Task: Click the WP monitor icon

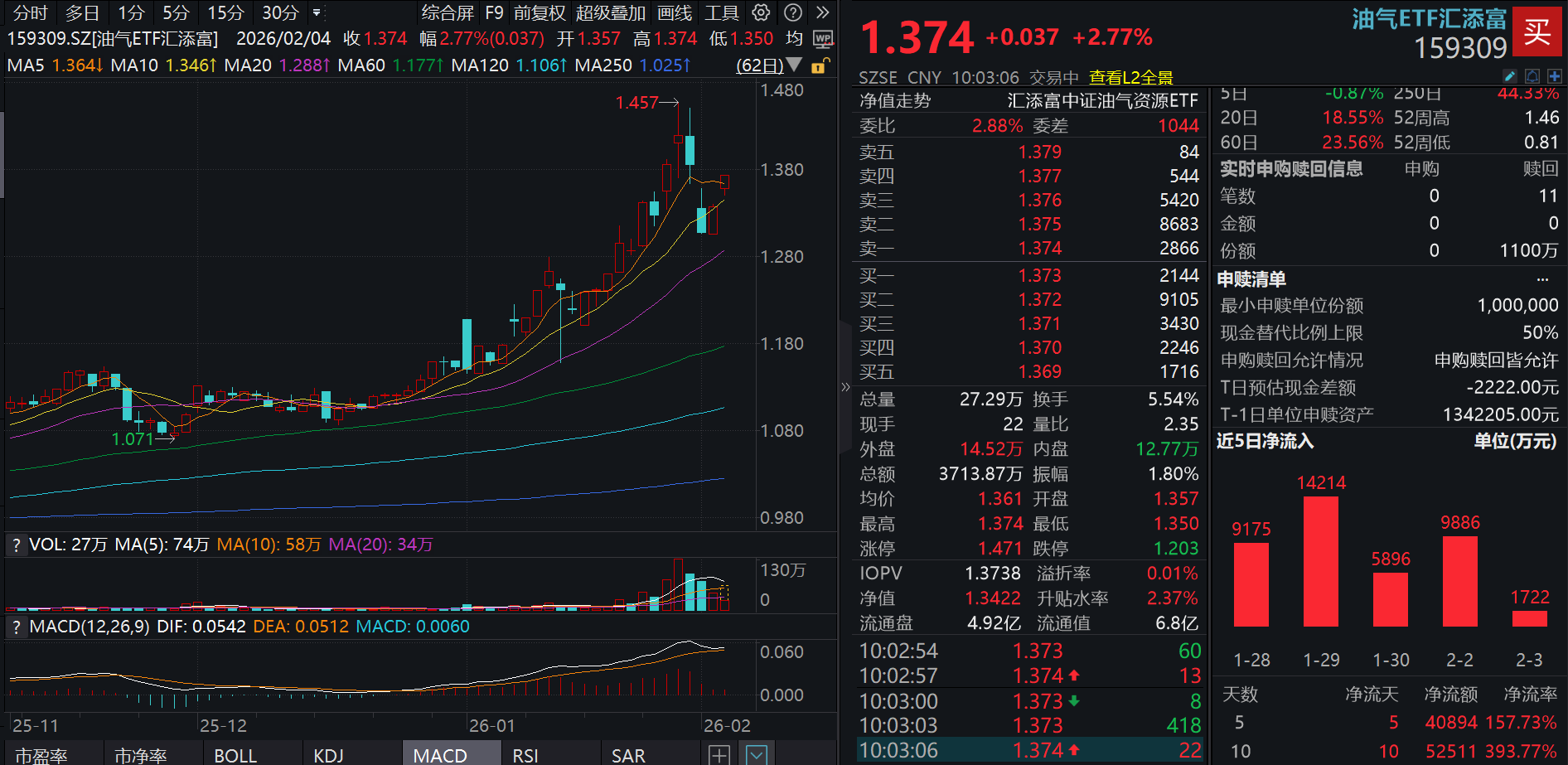Action: [823, 39]
